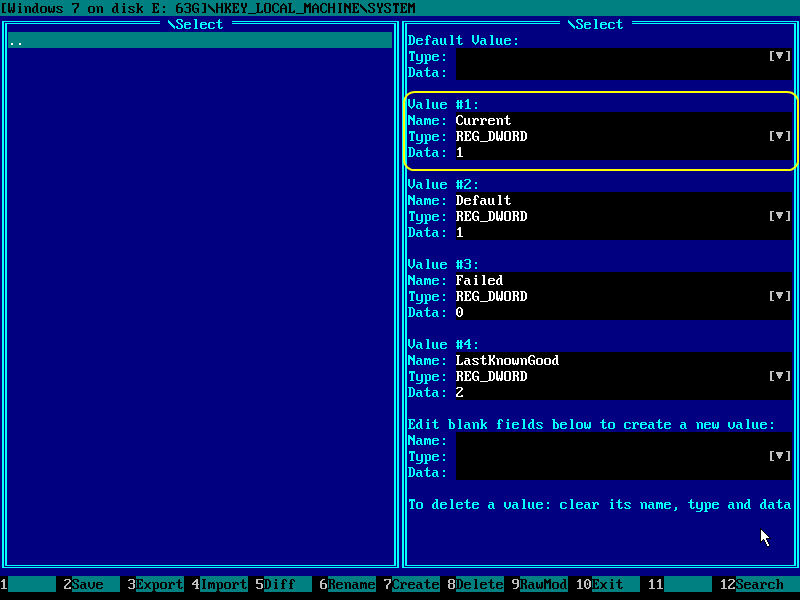Edit the Data field of Default named value
The height and width of the screenshot is (600, 800).
623,232
